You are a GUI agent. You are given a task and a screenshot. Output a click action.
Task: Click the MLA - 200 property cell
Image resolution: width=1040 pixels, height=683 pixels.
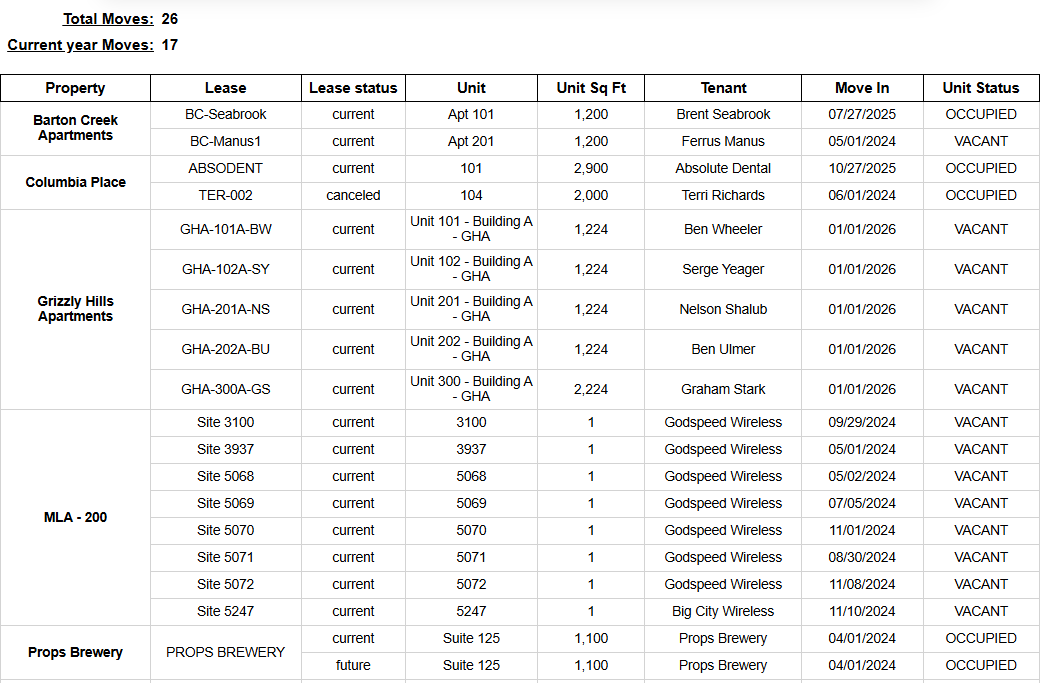76,517
